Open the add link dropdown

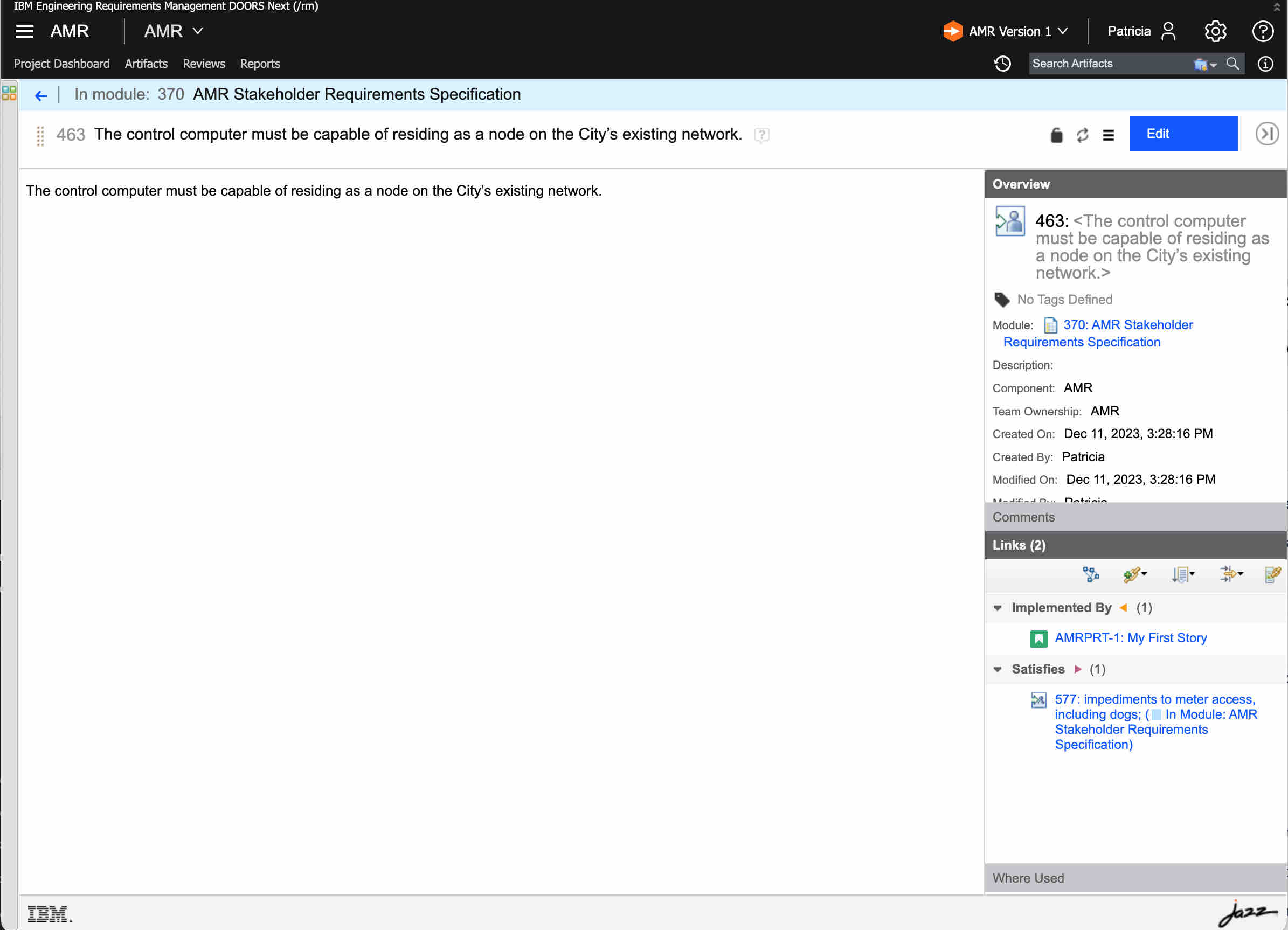[x=1134, y=574]
